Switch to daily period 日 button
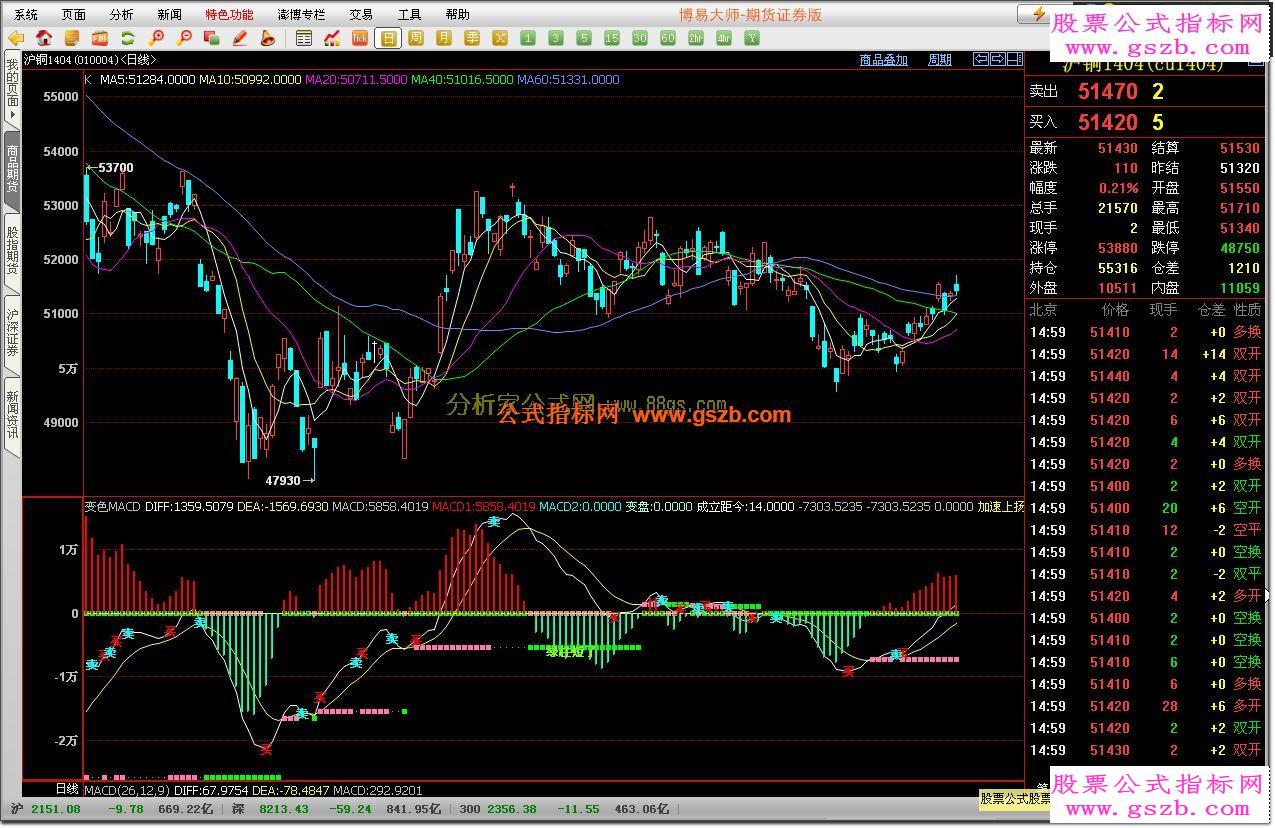The height and width of the screenshot is (828, 1275). click(388, 38)
